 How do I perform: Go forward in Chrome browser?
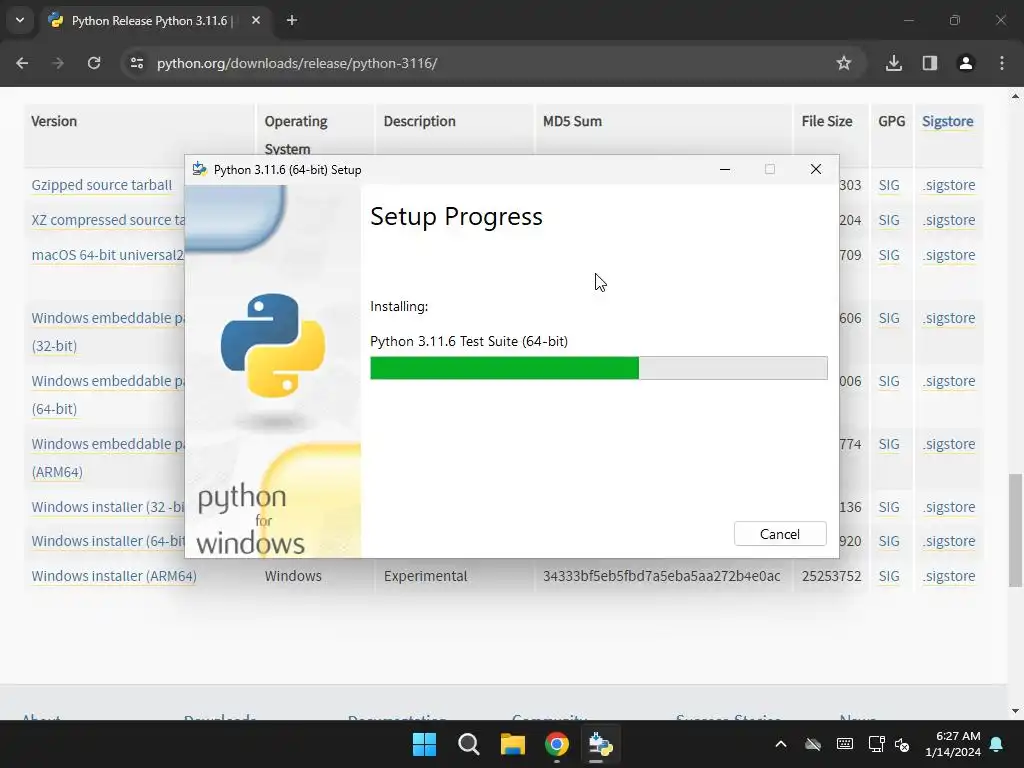point(58,63)
